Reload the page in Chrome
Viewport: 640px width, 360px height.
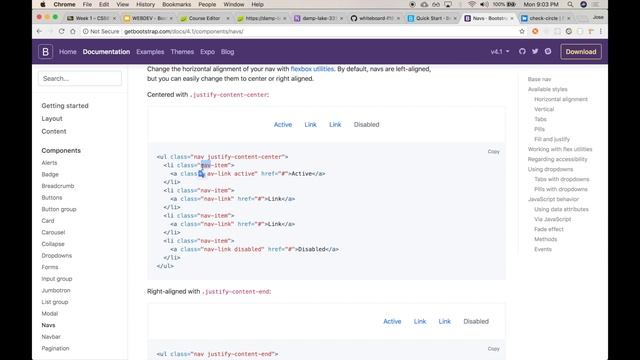pos(61,31)
